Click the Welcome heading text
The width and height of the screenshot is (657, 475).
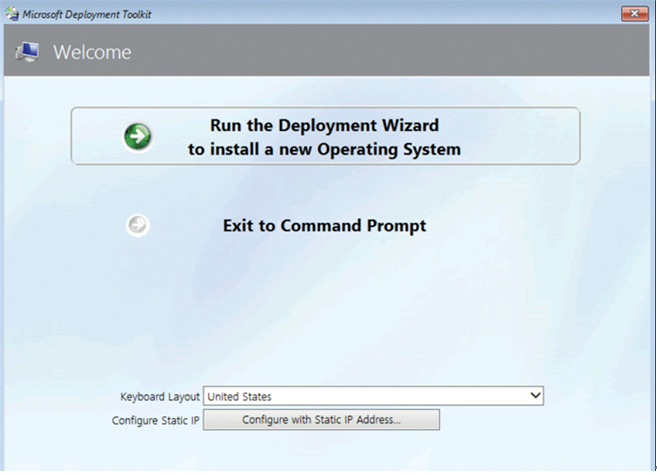tap(92, 52)
